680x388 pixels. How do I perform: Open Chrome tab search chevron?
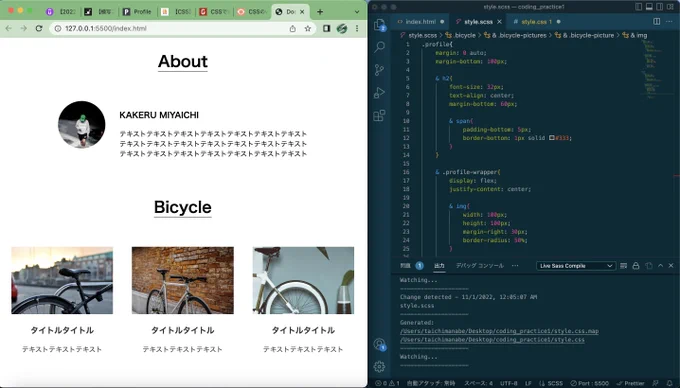(357, 12)
